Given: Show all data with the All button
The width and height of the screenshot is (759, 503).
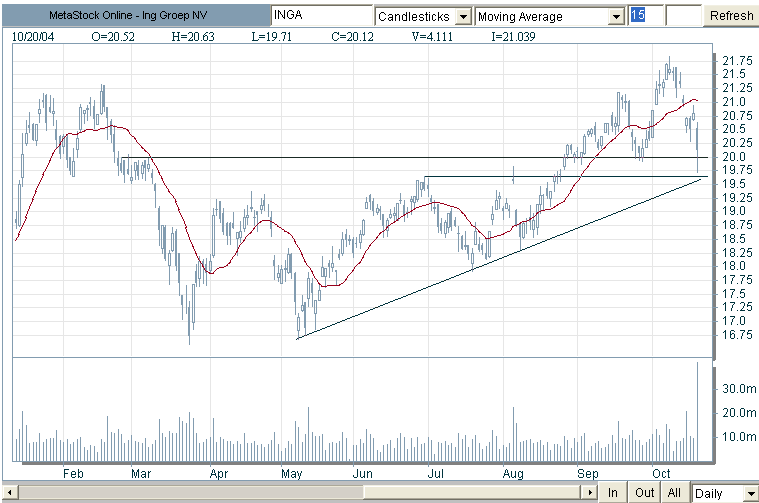Looking at the screenshot, I should point(674,492).
